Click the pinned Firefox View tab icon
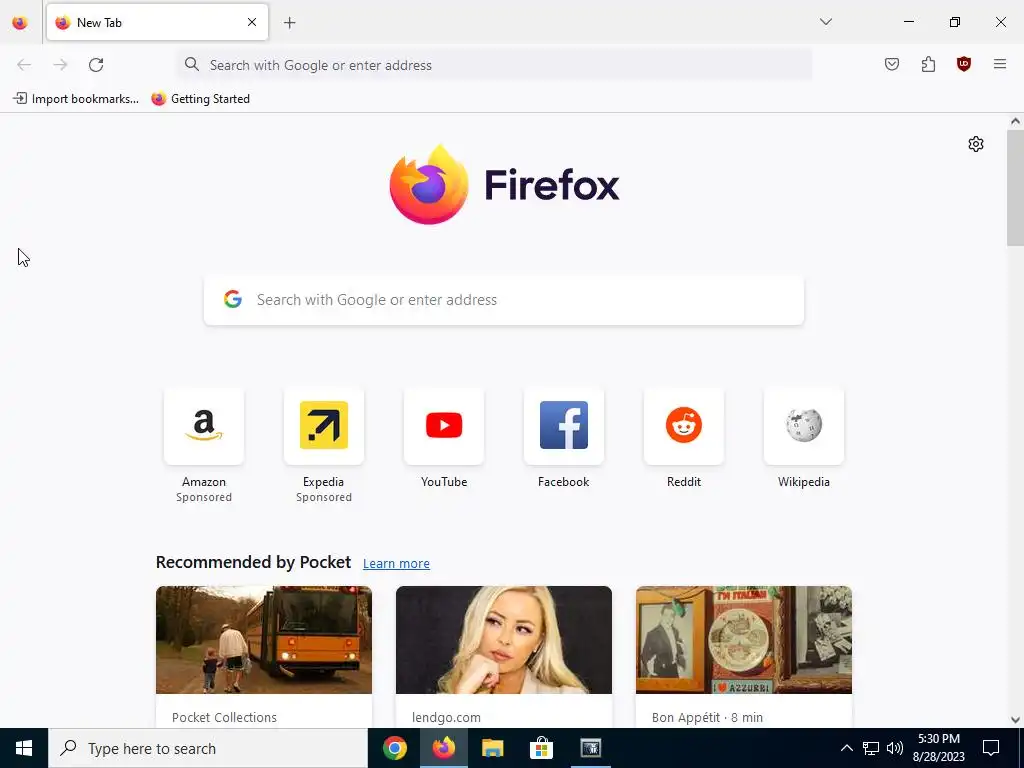 coord(20,22)
